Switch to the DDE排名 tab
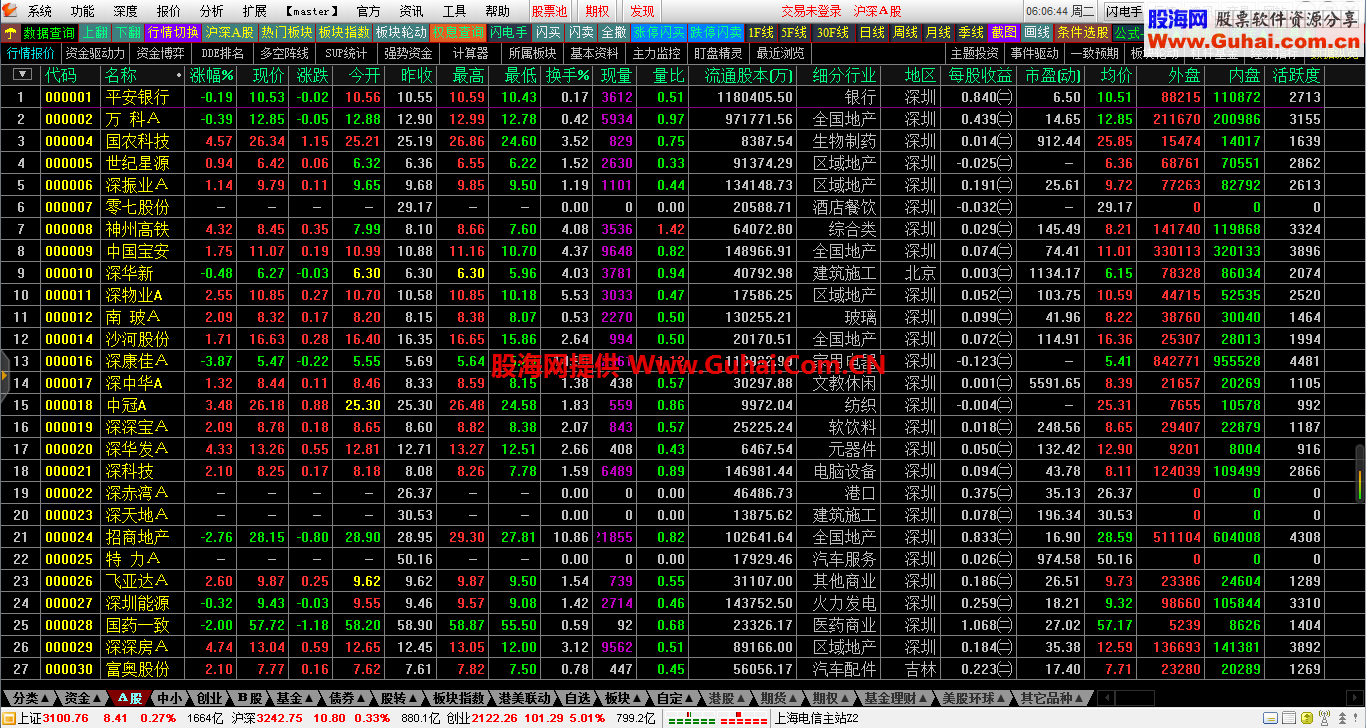Image resolution: width=1366 pixels, height=728 pixels. coord(222,53)
